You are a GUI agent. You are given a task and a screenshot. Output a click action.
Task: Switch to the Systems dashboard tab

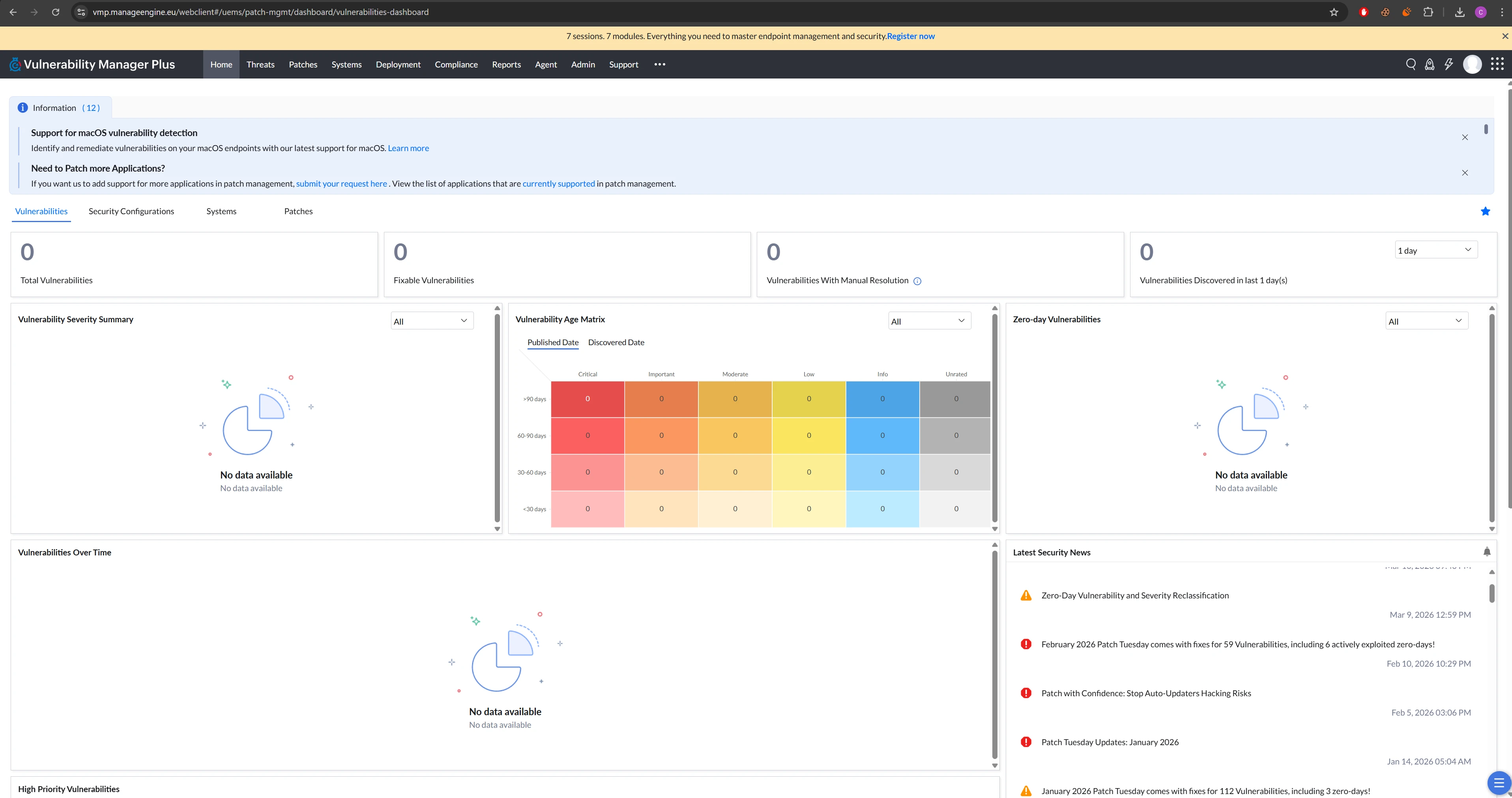point(221,211)
